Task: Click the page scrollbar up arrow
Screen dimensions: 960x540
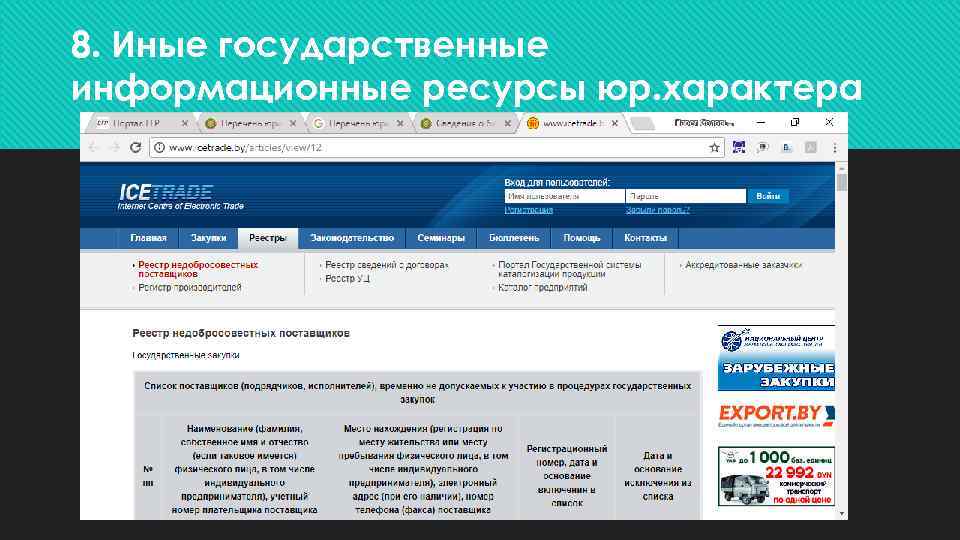Action: [x=842, y=167]
